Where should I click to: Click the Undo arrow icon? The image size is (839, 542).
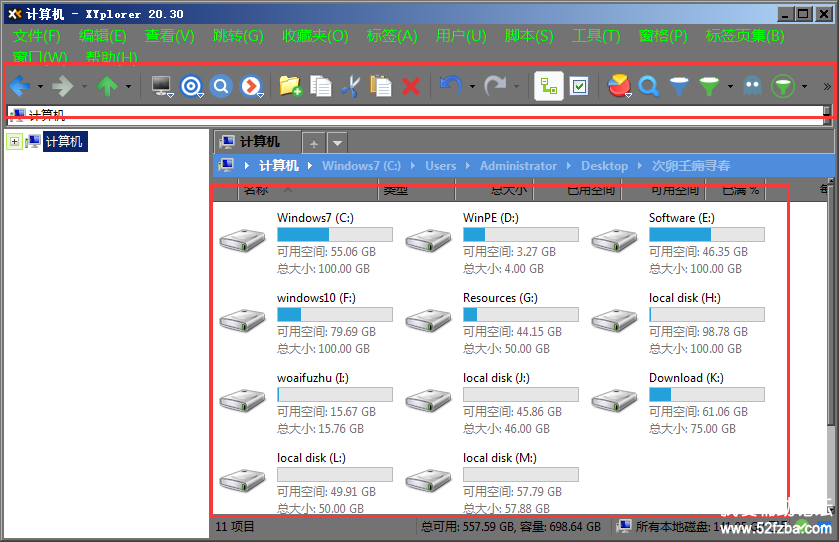point(451,86)
